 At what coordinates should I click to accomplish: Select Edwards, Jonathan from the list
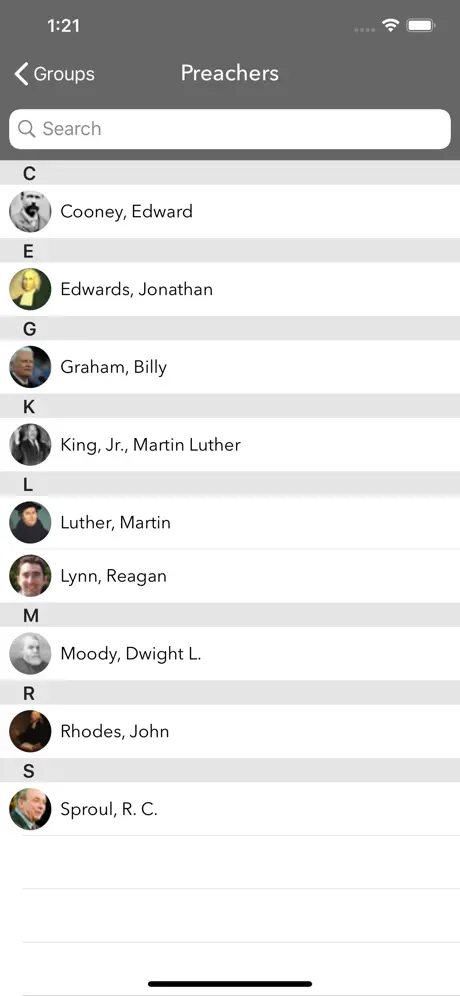tap(230, 289)
